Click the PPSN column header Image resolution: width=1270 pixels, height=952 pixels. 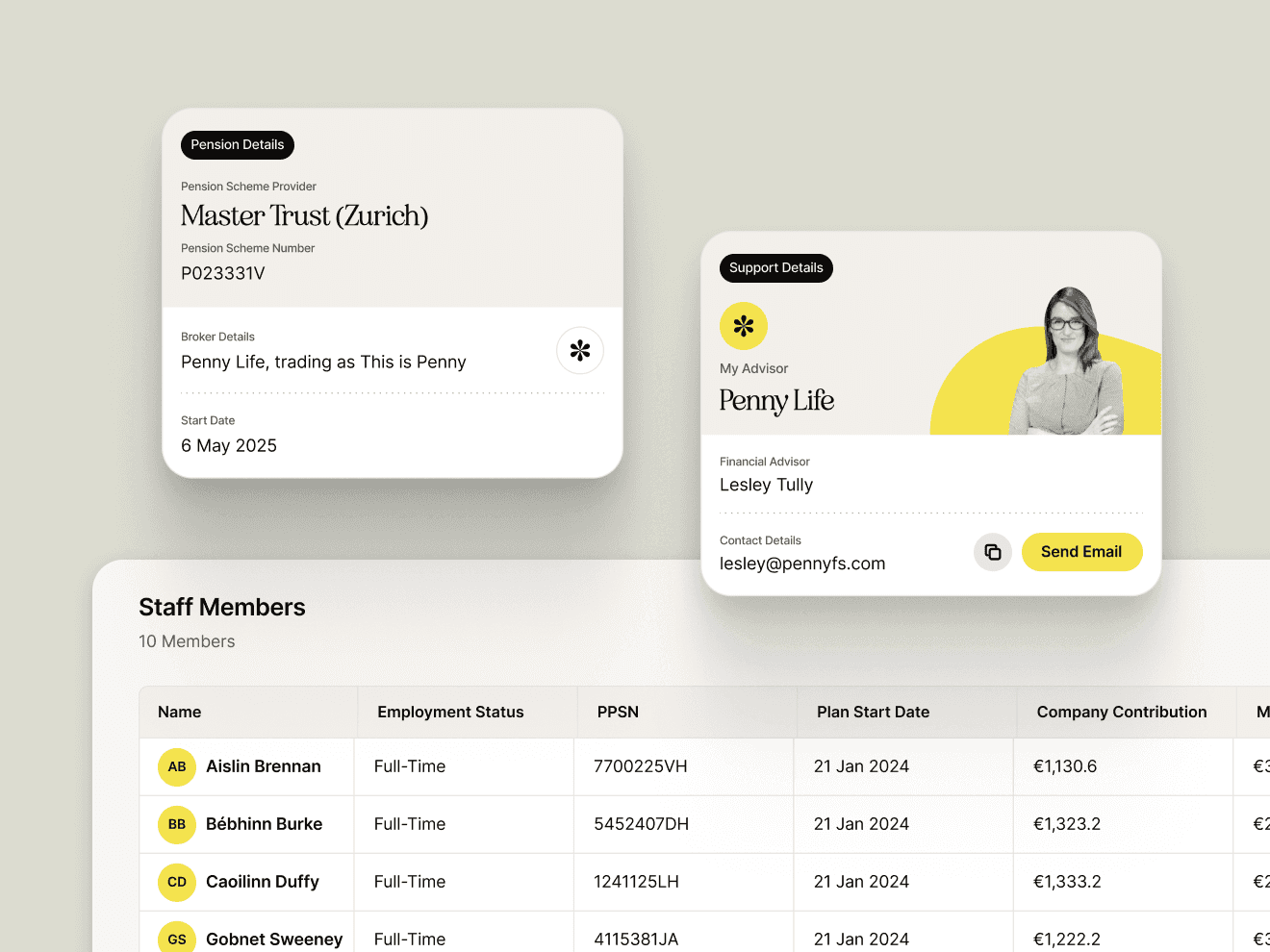tap(618, 712)
